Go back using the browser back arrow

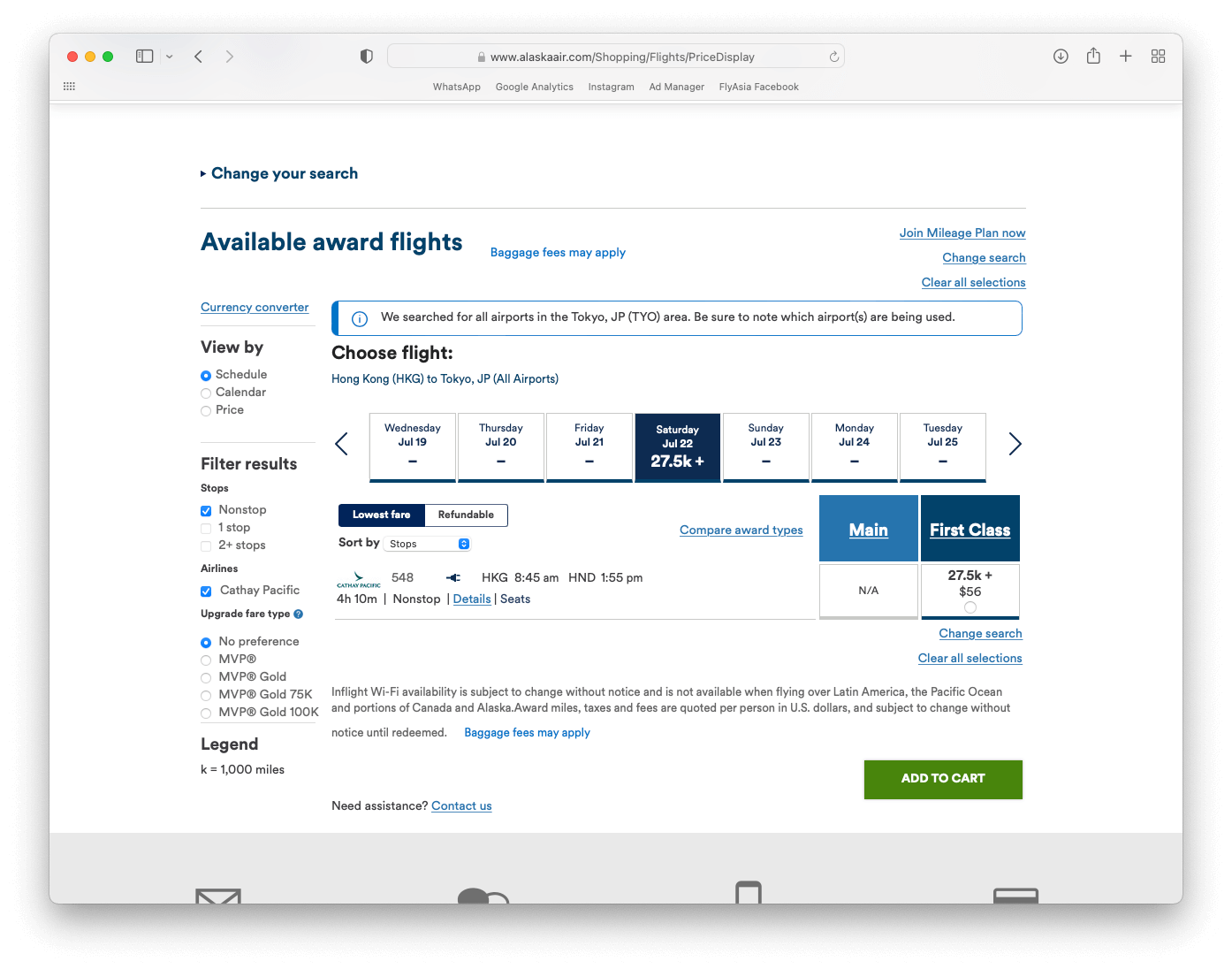pyautogui.click(x=199, y=57)
